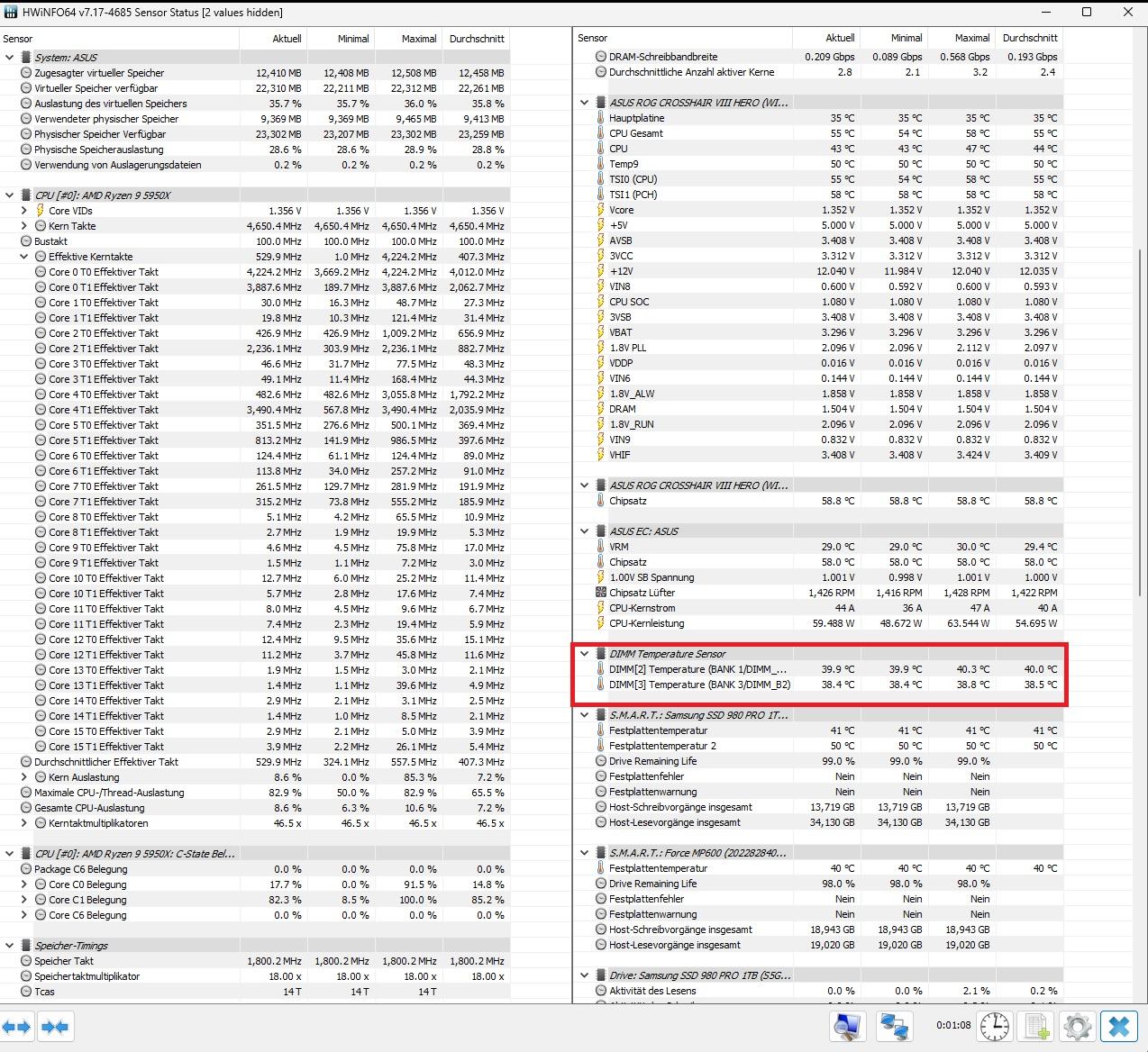1148x1052 pixels.
Task: Select the 1.00V SB Spannung row
Action: point(818,577)
